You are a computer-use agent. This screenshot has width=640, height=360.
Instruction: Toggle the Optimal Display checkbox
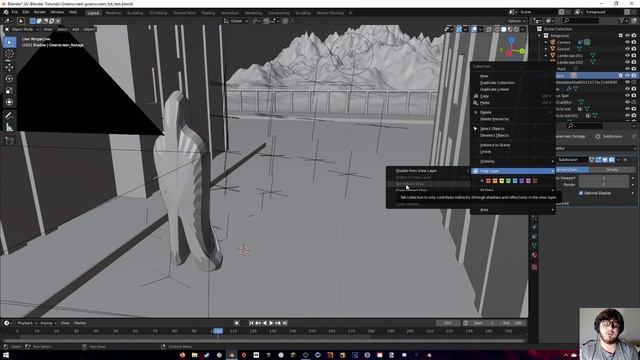[x=581, y=193]
